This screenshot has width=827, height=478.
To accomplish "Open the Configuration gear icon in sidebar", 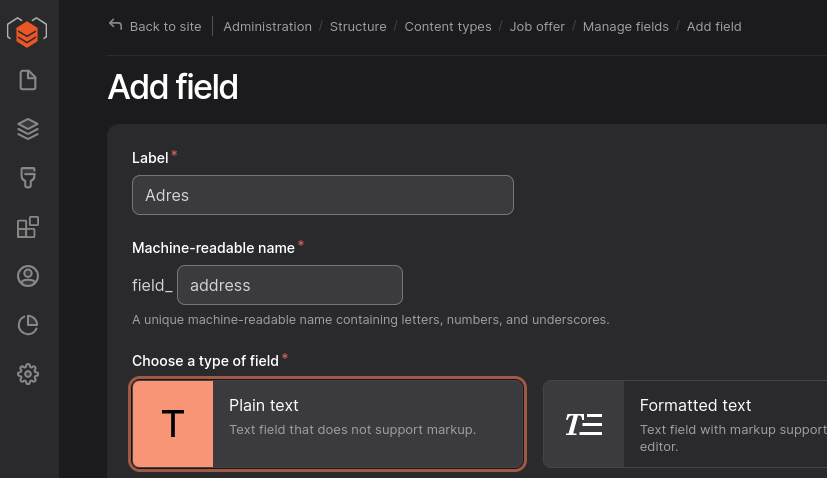I will [28, 374].
